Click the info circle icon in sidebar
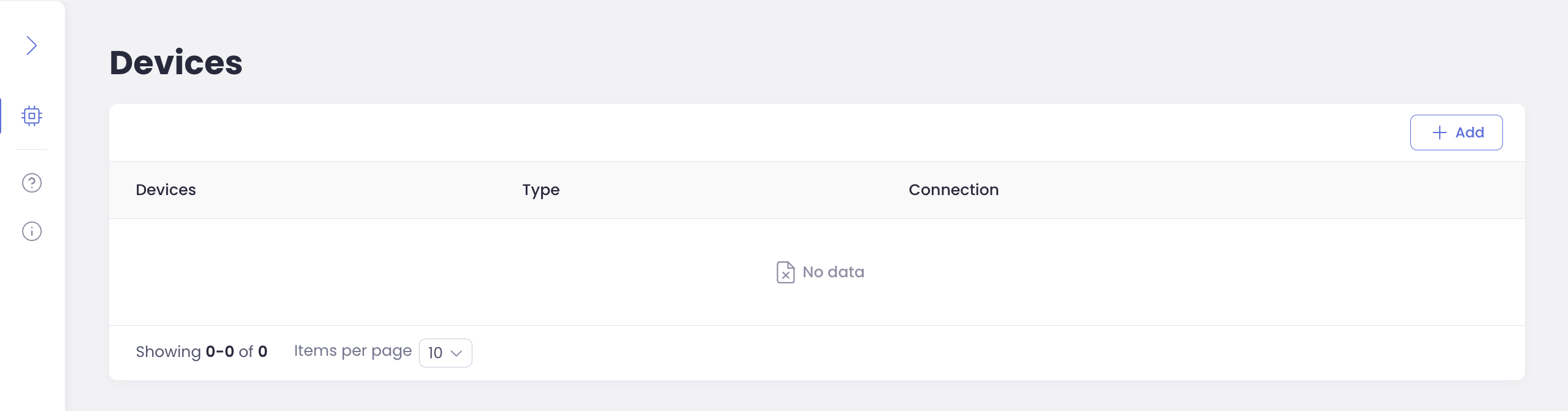 (x=32, y=231)
